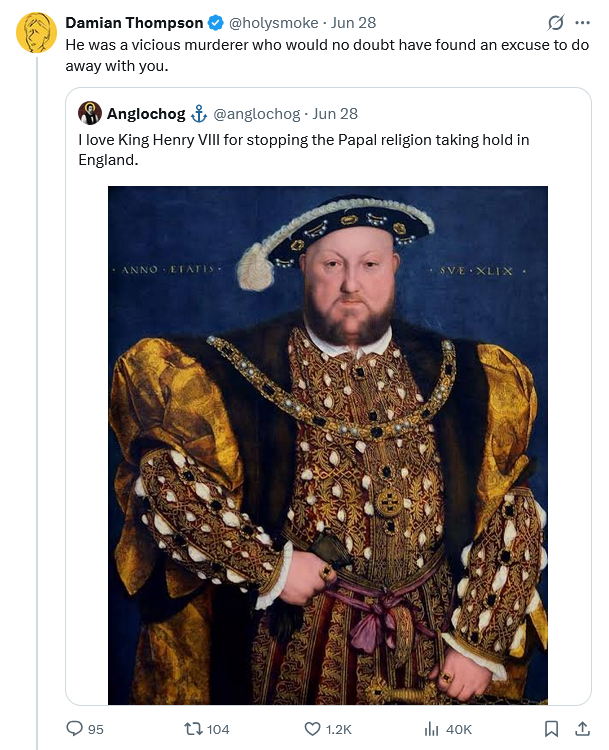This screenshot has width=609, height=750.
Task: Open the Henry VIII portrait image
Action: (x=328, y=445)
